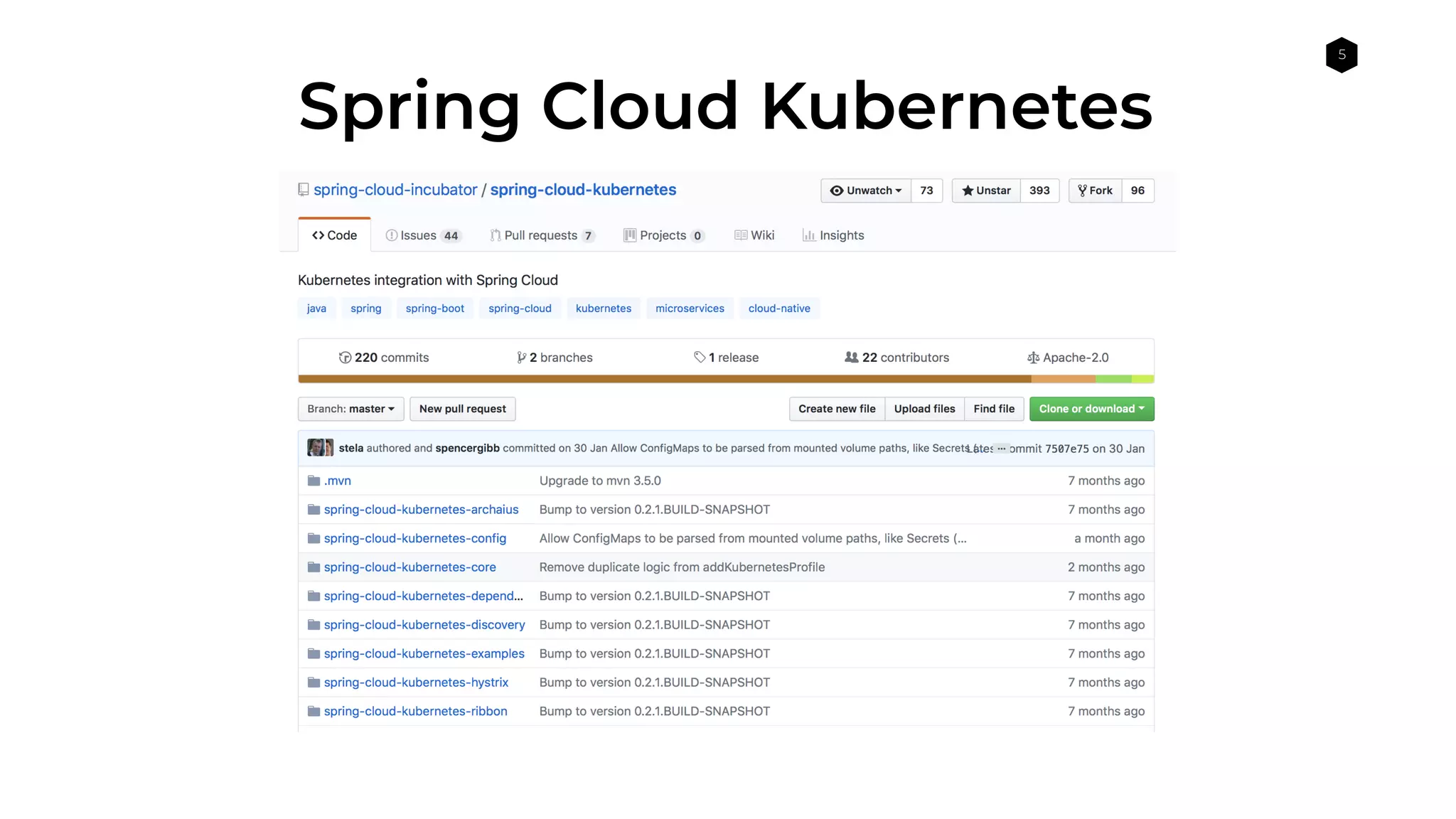Expand the commit message ellipsis button

click(1002, 449)
